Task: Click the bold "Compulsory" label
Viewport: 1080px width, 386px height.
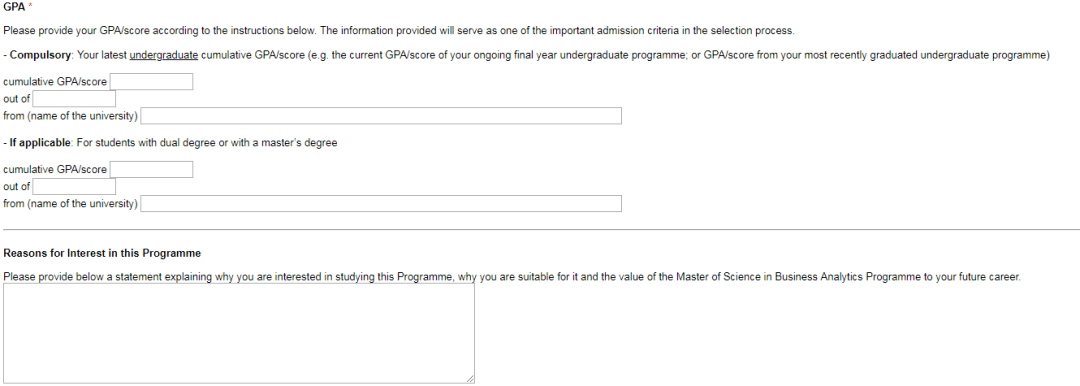Action: 40,55
